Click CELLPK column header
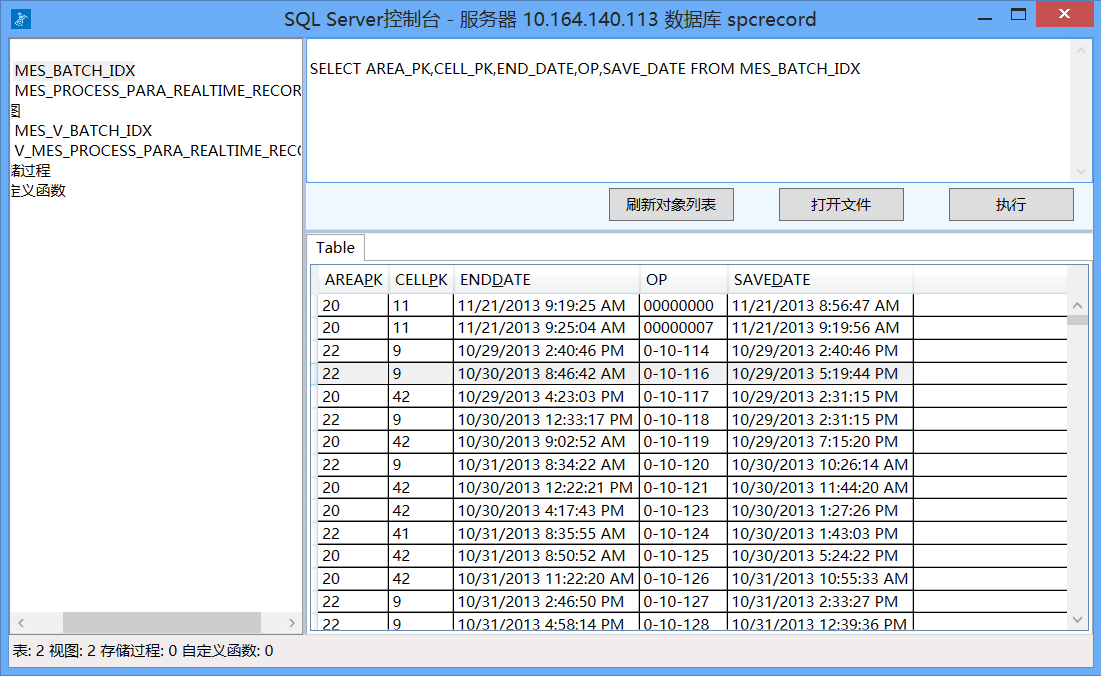 (x=421, y=279)
